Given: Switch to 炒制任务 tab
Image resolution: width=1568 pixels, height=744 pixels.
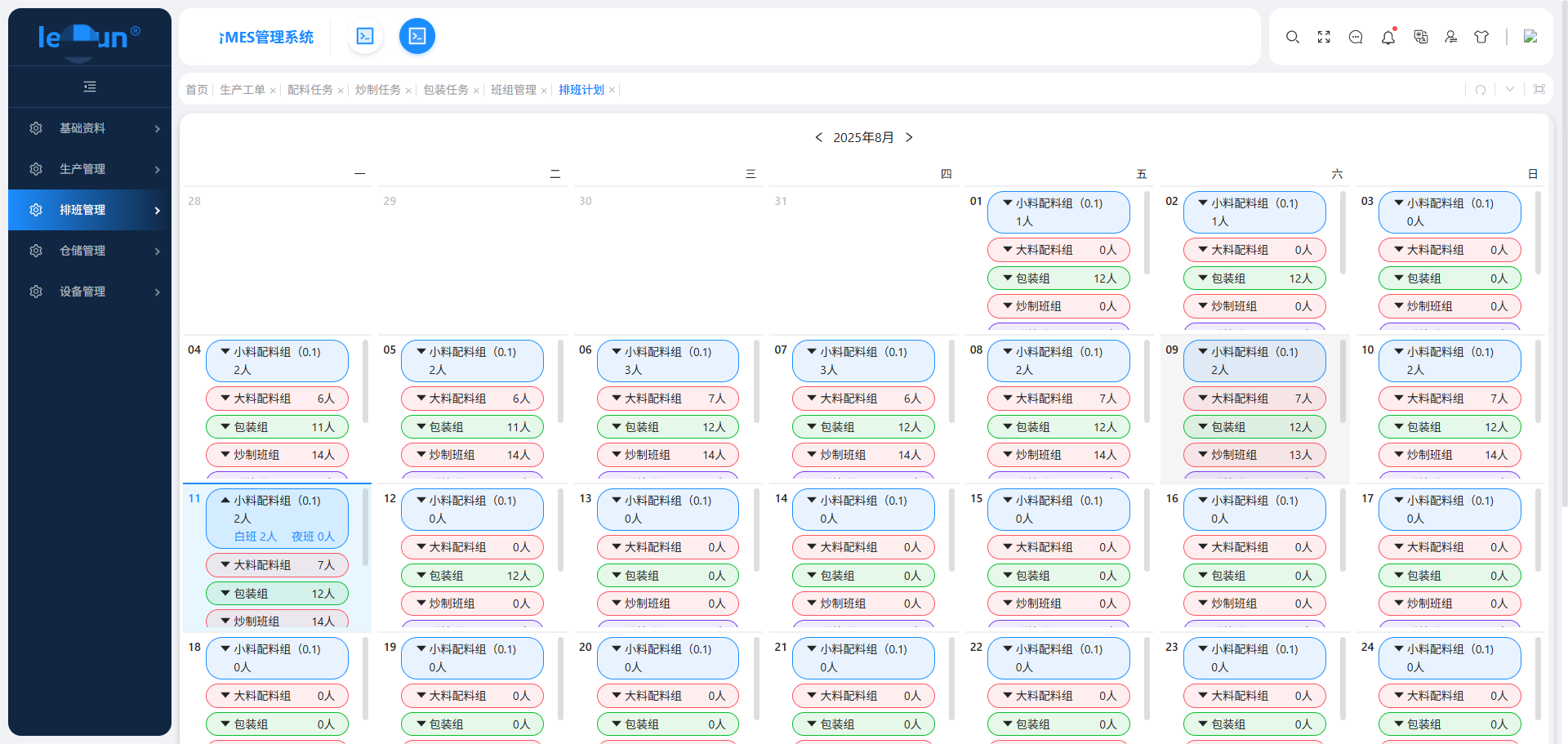Looking at the screenshot, I should coord(378,90).
